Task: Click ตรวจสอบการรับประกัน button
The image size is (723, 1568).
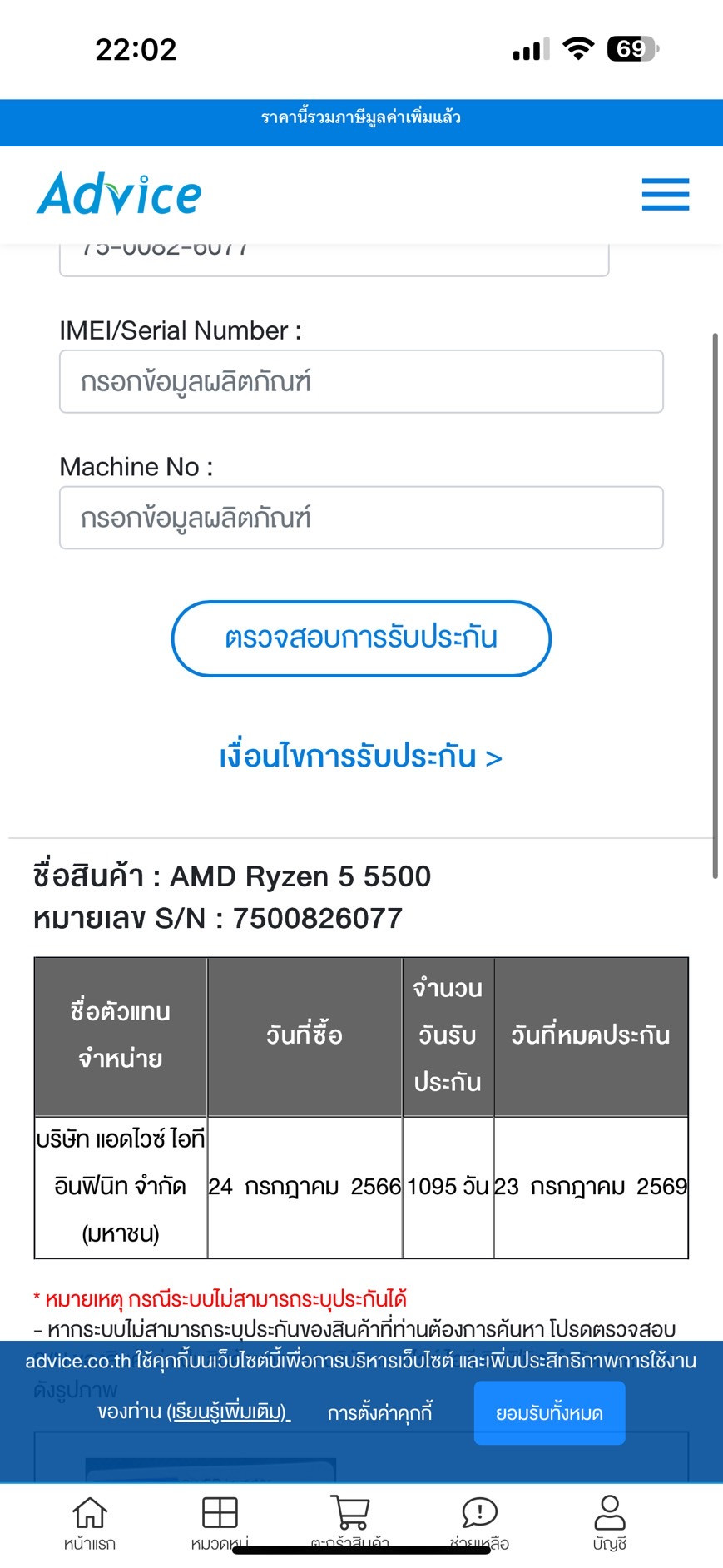Action: coord(361,638)
